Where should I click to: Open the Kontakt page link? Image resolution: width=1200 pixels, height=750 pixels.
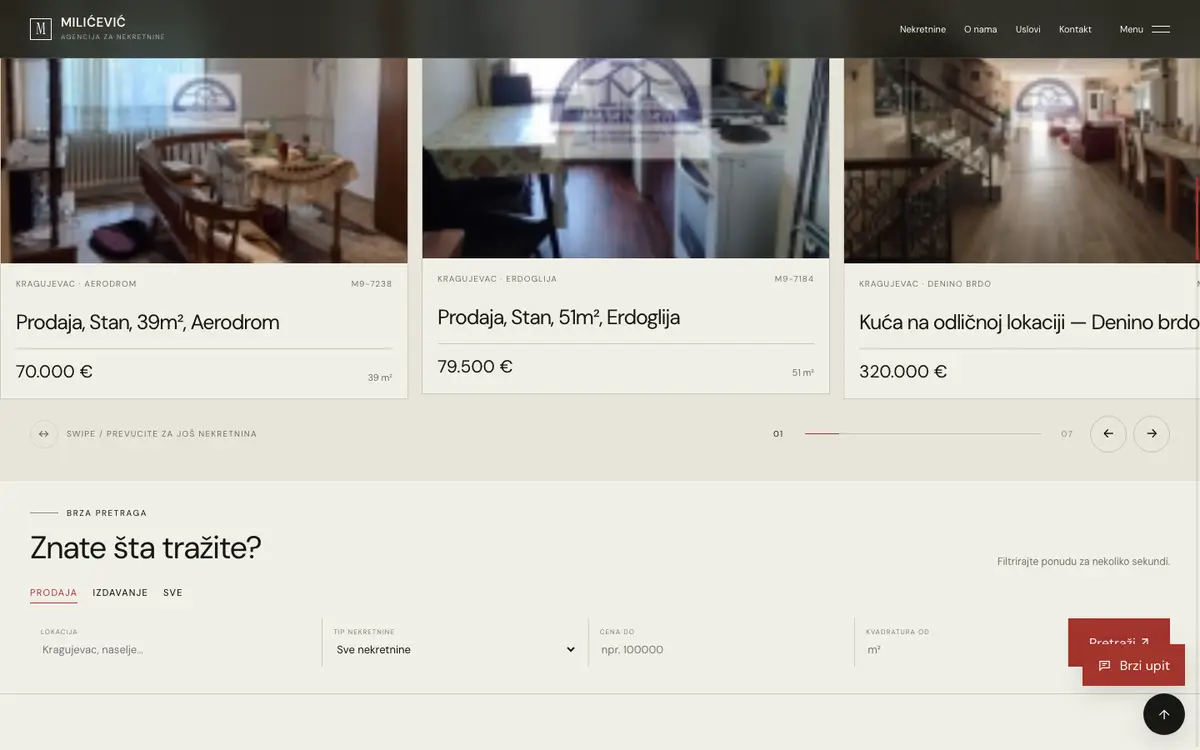(1075, 29)
